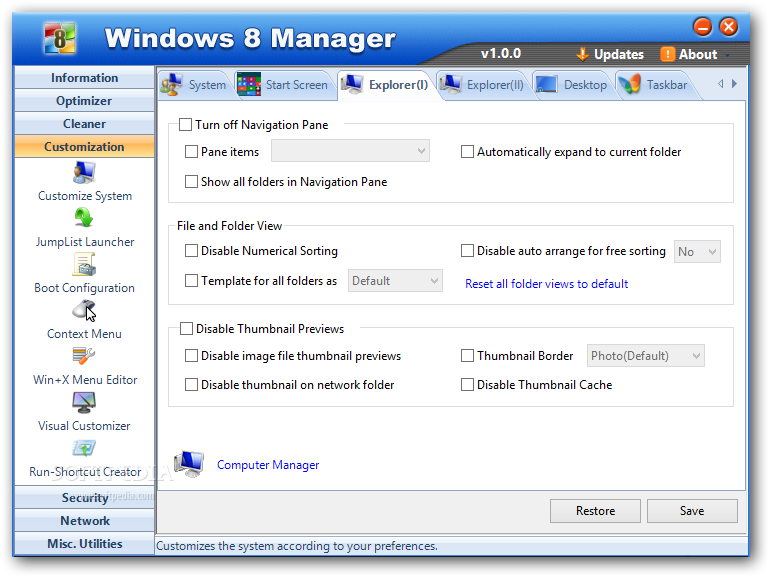Click the Computer Manager monitor icon
770x577 pixels.
[190, 464]
